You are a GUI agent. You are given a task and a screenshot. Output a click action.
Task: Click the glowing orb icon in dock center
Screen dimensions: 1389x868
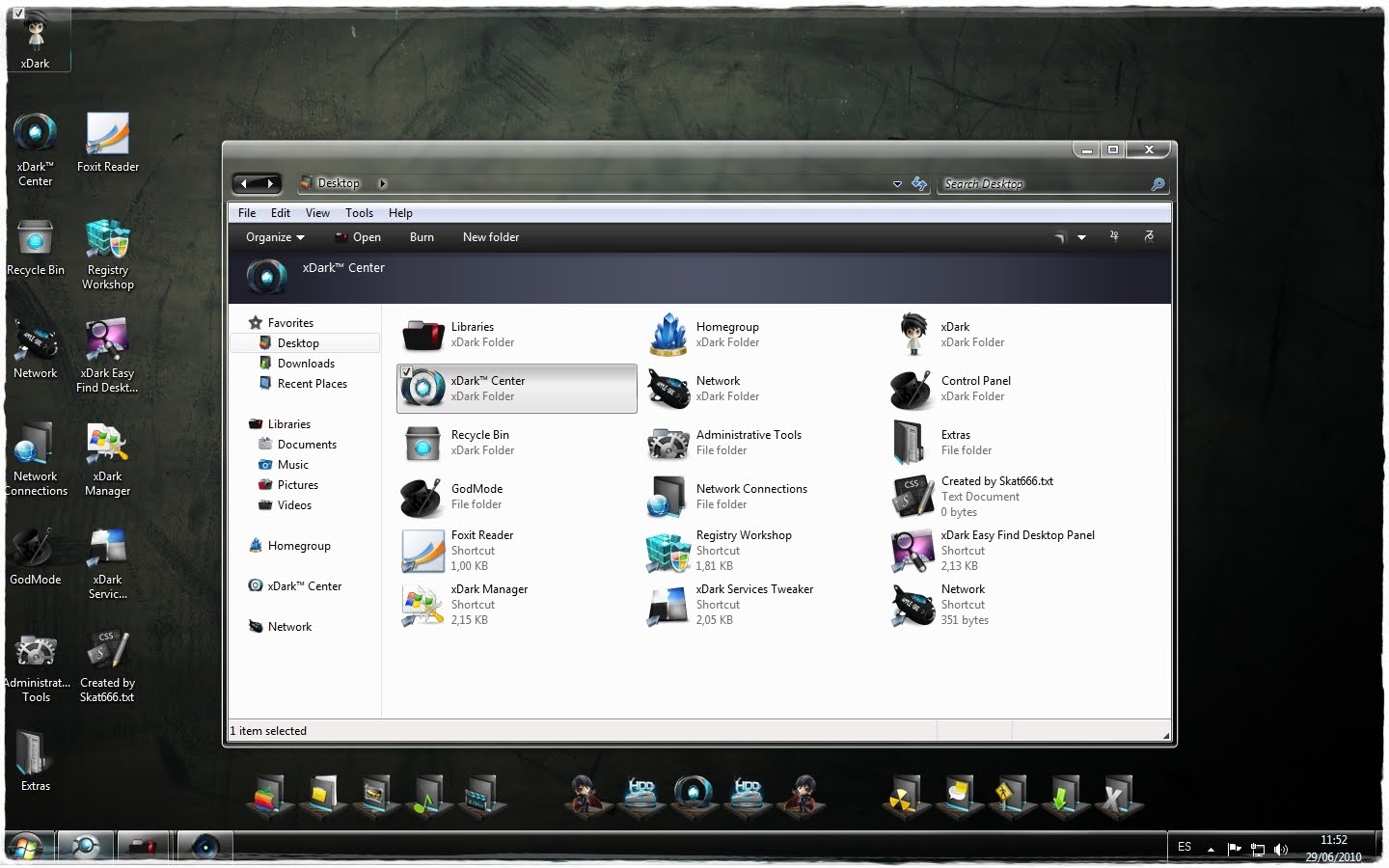tap(693, 794)
